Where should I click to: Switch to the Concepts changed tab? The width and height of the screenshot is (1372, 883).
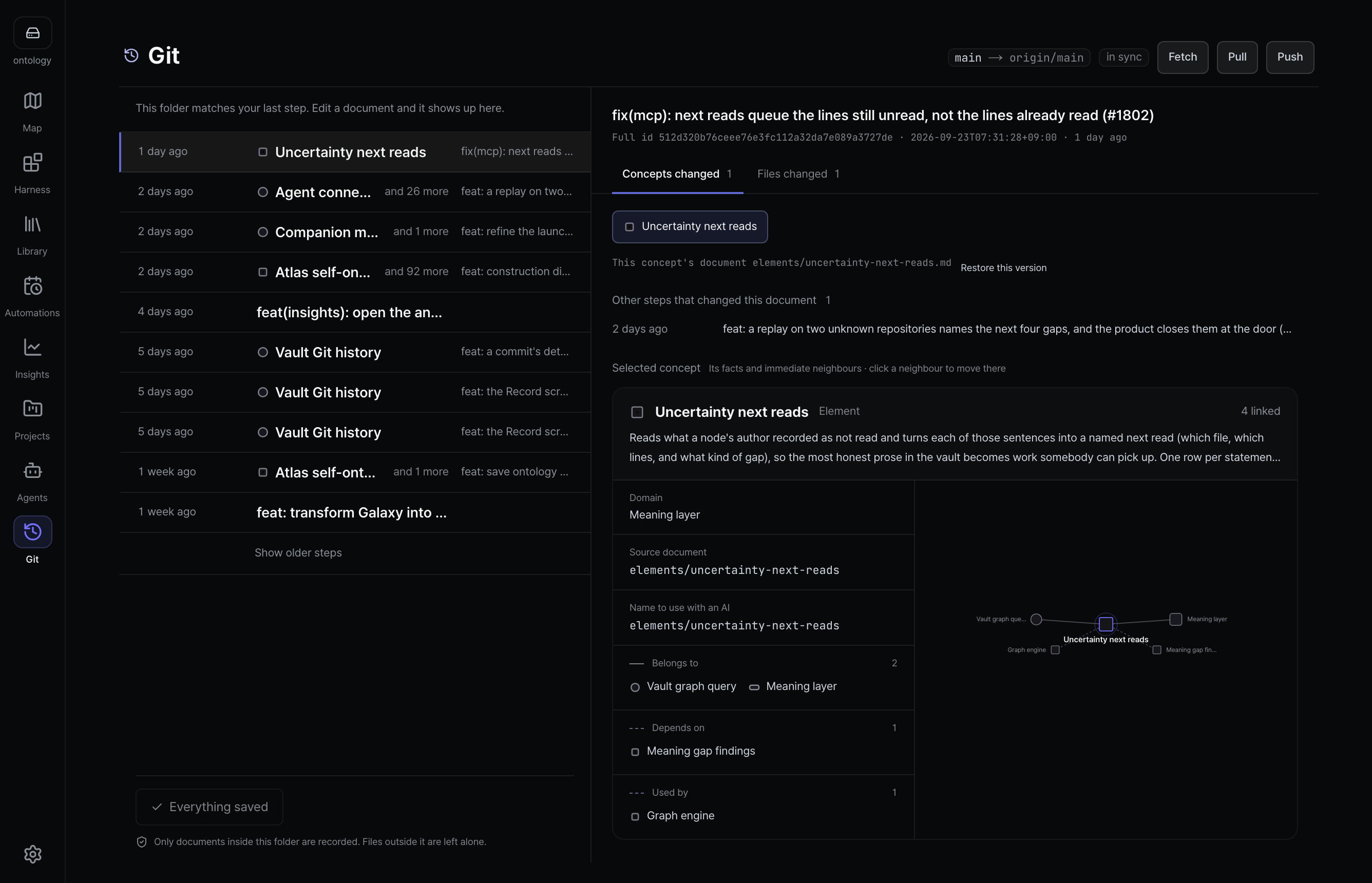pyautogui.click(x=677, y=174)
